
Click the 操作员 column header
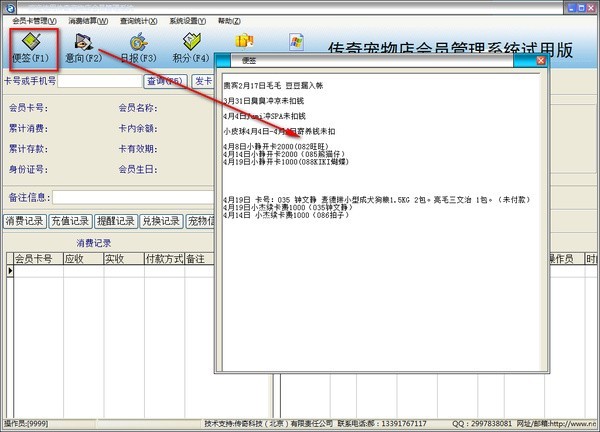[x=567, y=259]
